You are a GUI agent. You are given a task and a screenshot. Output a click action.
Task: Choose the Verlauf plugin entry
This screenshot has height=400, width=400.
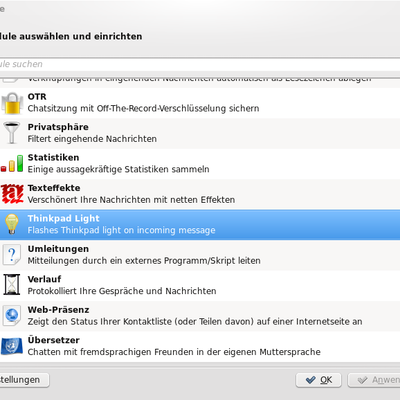click(200, 286)
